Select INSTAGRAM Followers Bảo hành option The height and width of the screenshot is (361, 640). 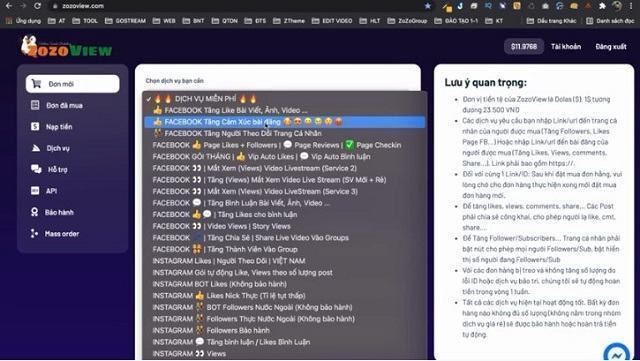pyautogui.click(x=284, y=330)
